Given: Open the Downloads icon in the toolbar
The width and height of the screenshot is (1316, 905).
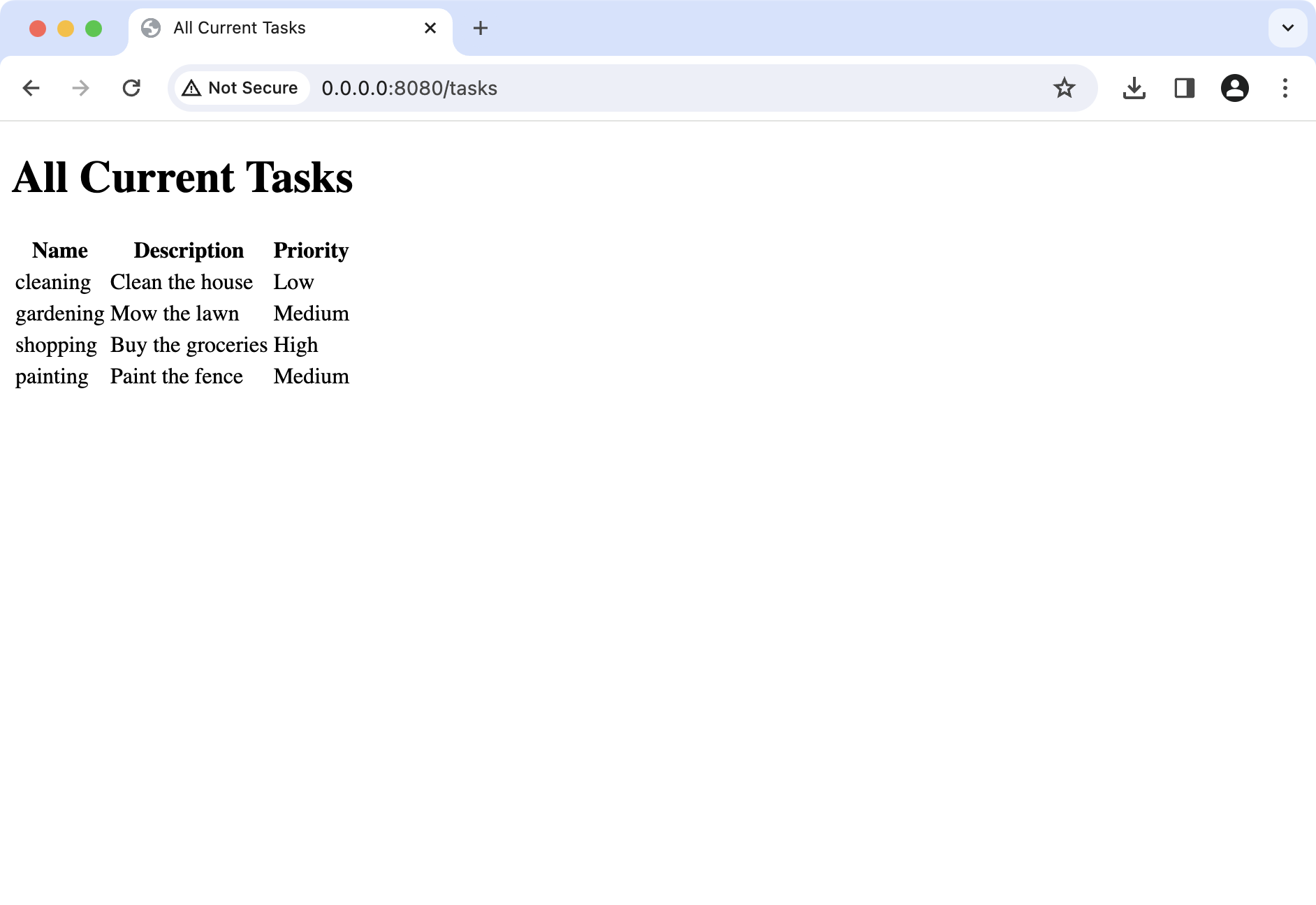Looking at the screenshot, I should 1134,88.
